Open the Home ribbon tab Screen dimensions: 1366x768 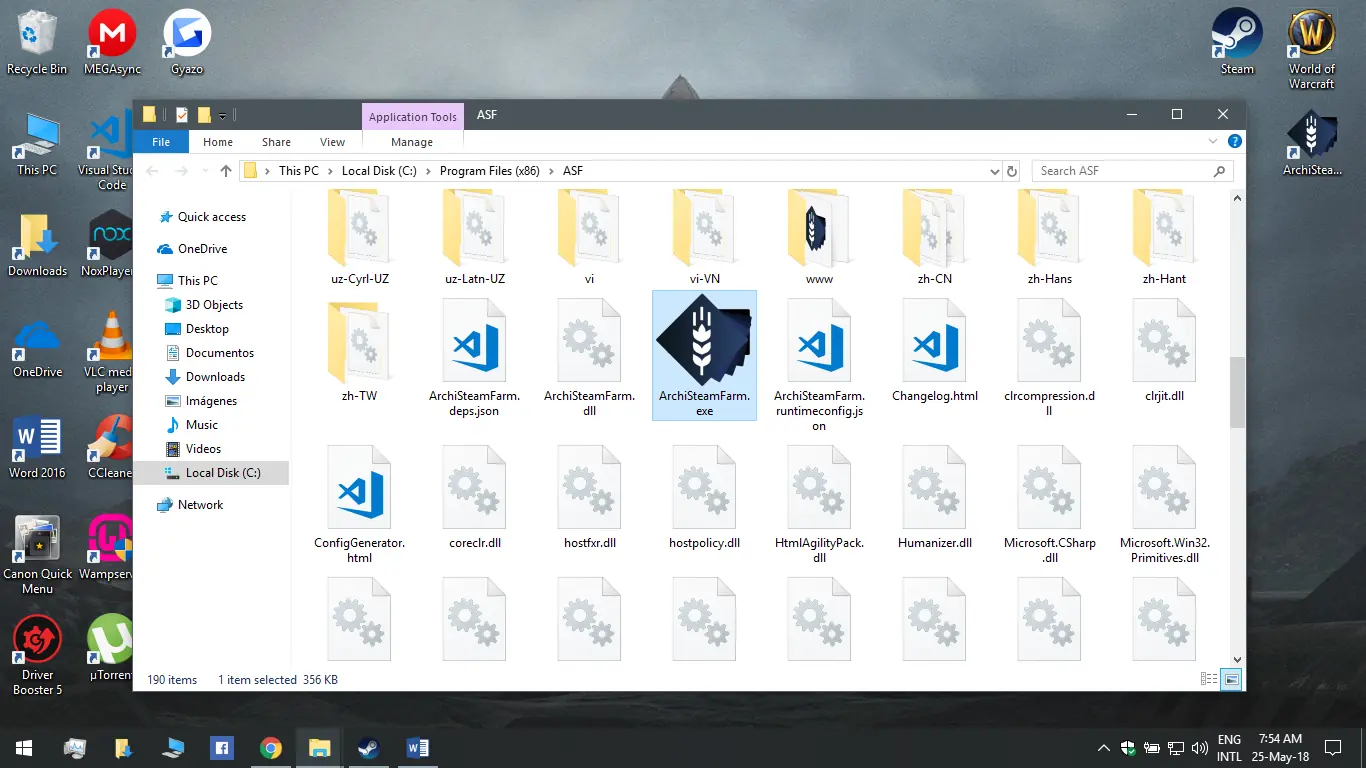218,142
